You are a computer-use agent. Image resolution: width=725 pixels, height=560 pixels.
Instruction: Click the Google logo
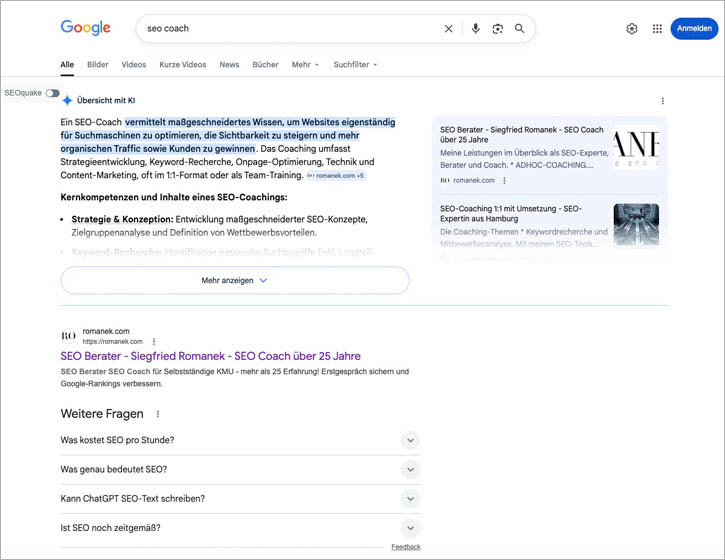click(x=86, y=28)
